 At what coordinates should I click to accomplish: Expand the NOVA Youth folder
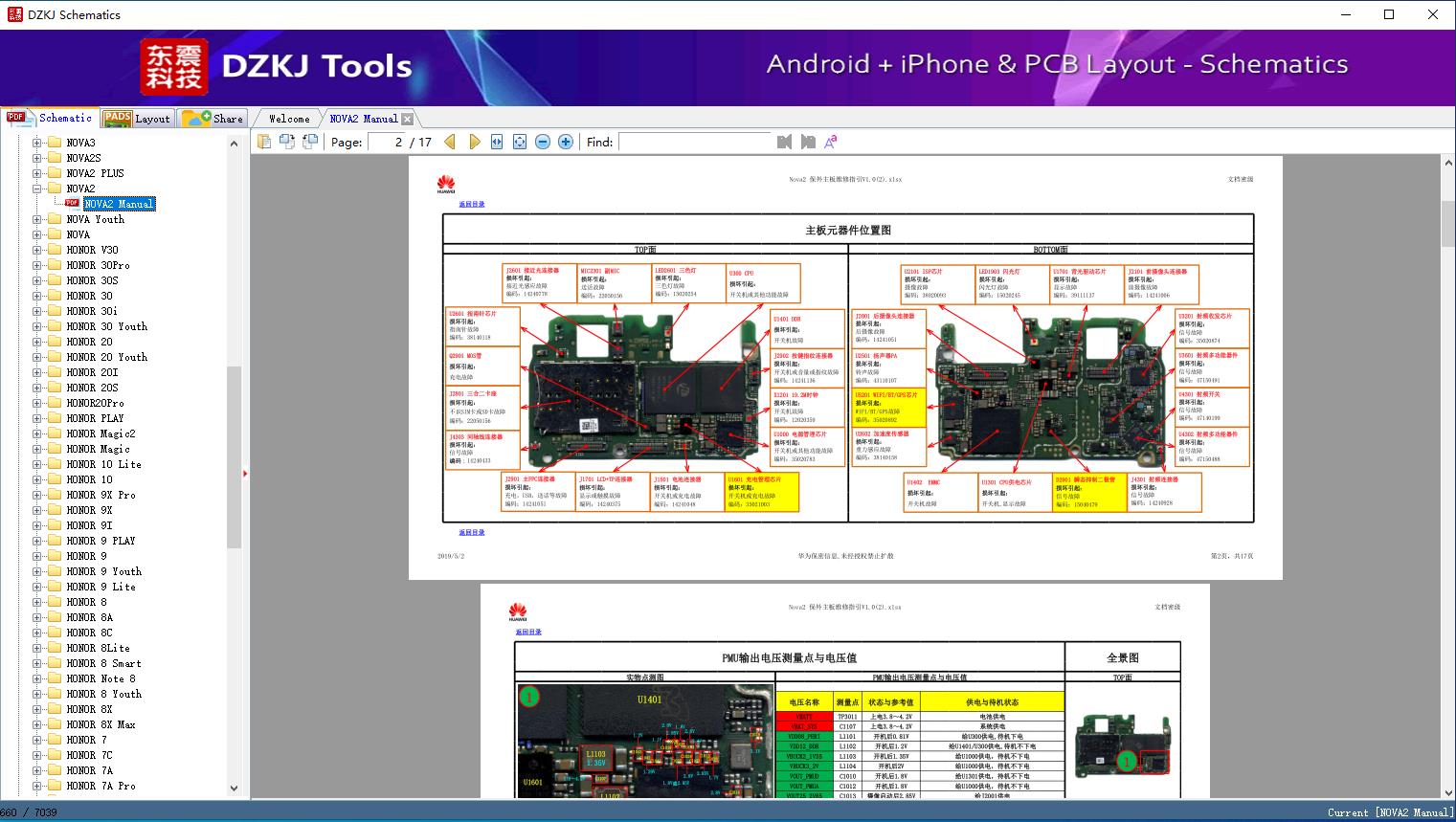(37, 219)
